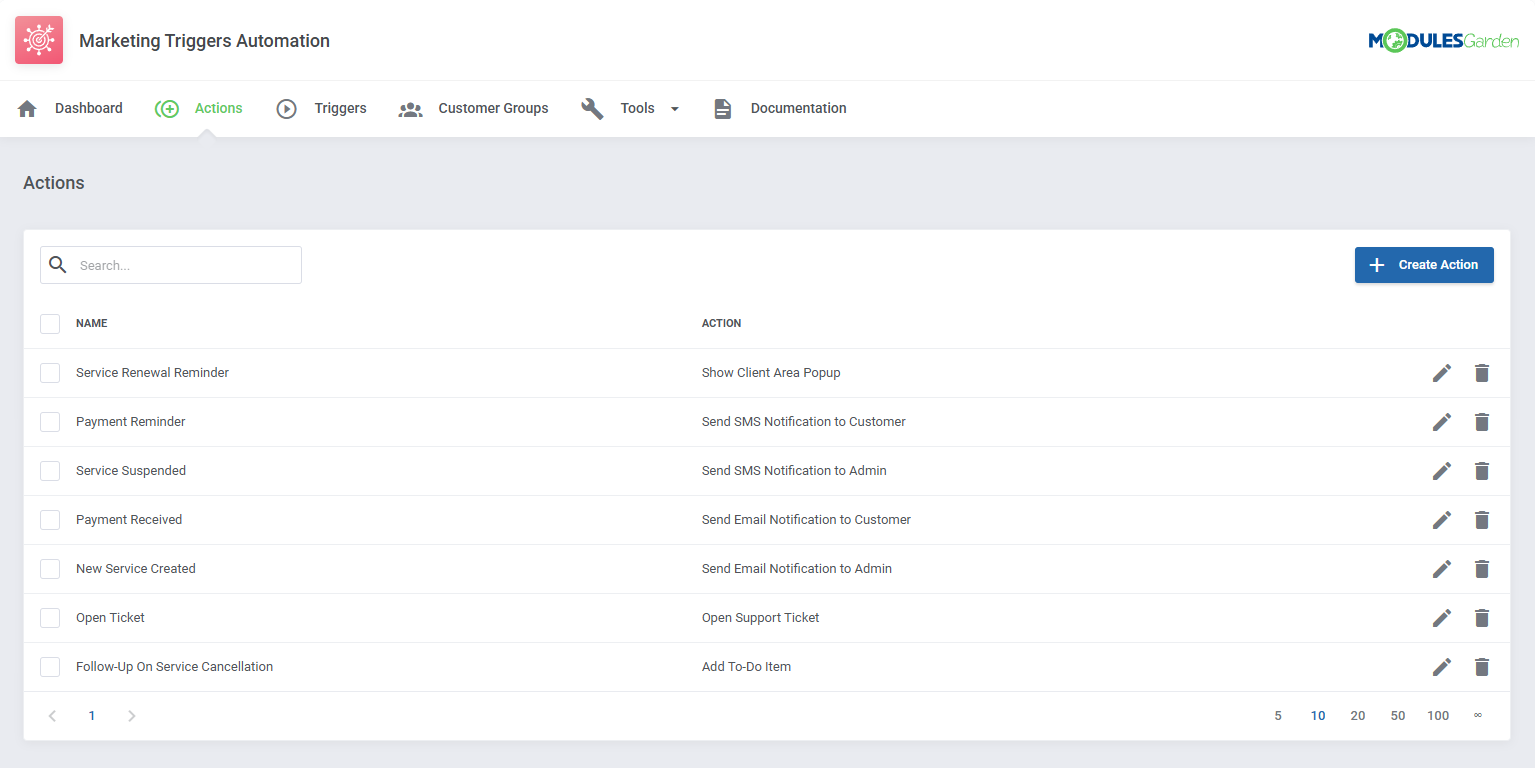The height and width of the screenshot is (768, 1535).
Task: Set page size to 100 entries
Action: (x=1438, y=715)
